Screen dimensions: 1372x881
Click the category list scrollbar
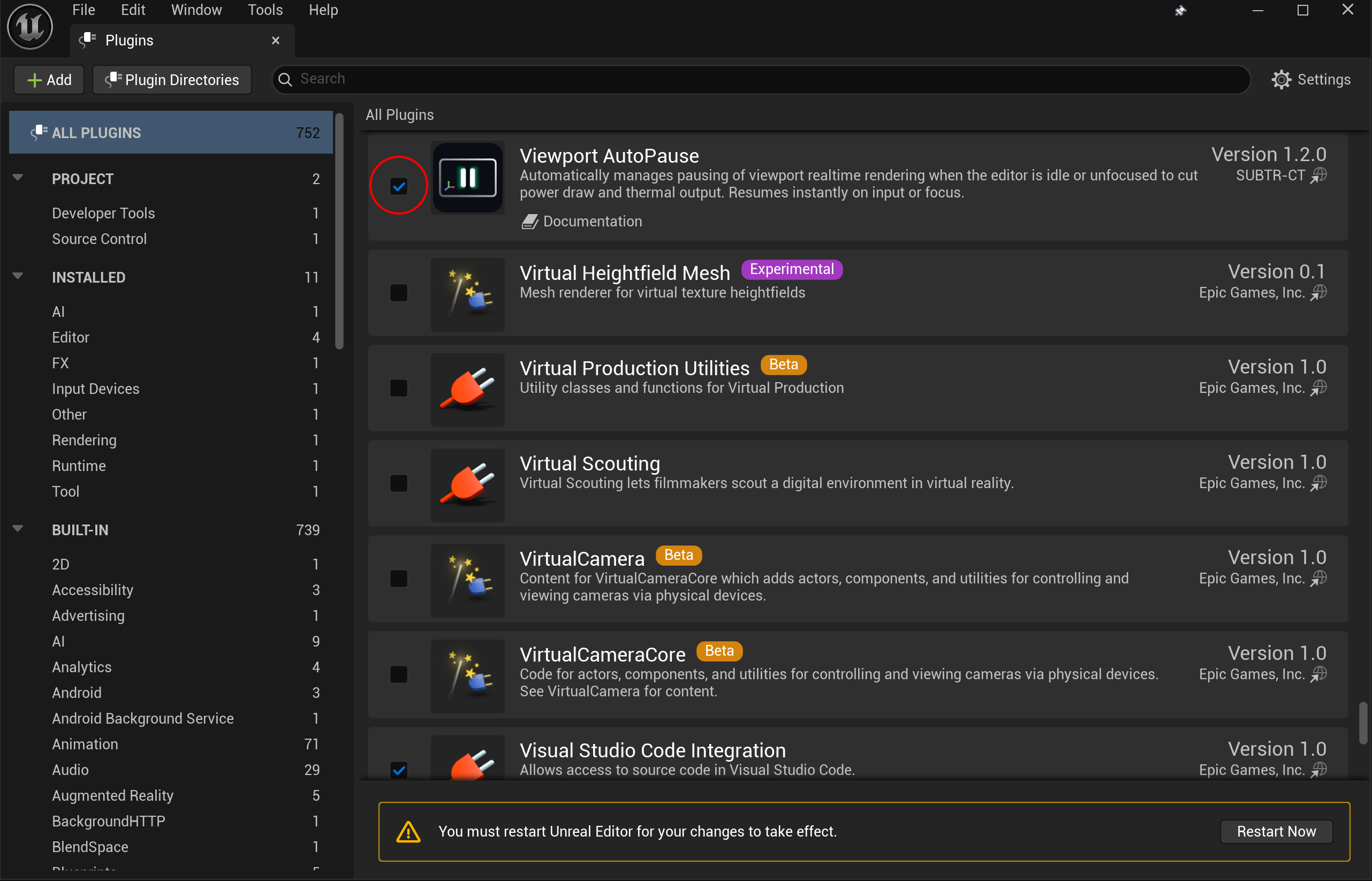[x=339, y=231]
